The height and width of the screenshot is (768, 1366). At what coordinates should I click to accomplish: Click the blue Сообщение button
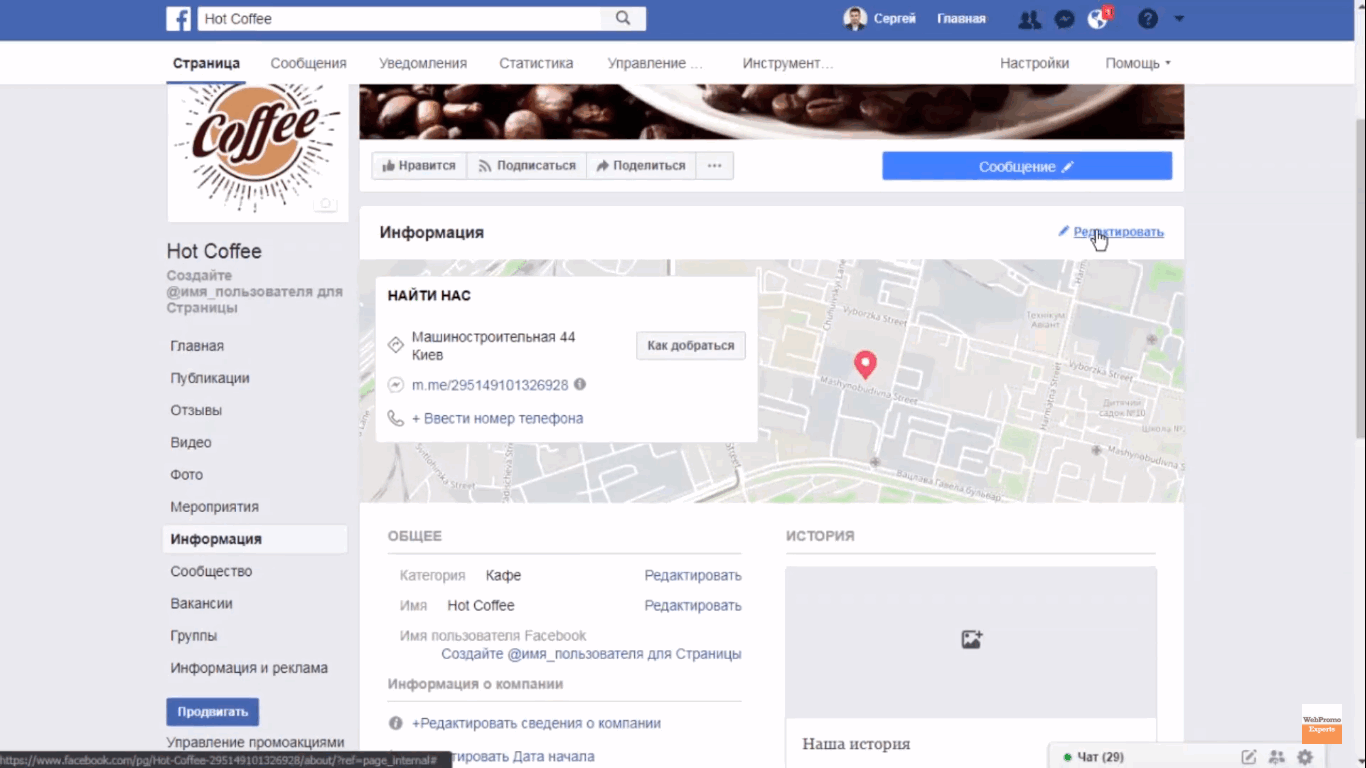point(1027,166)
